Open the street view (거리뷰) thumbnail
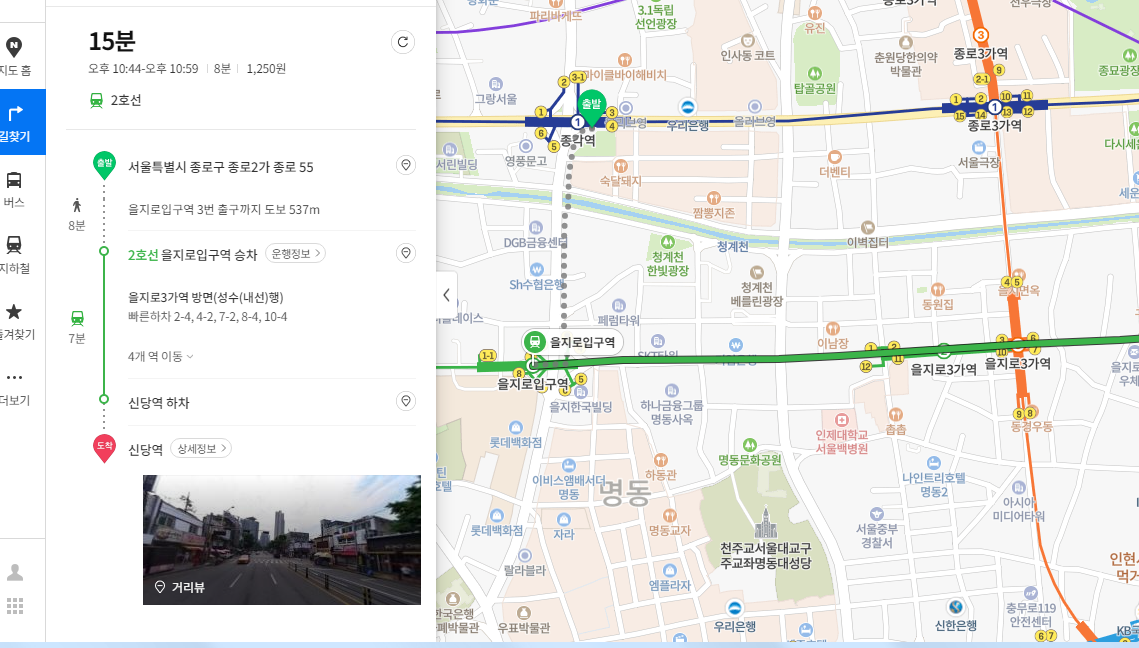1139x648 pixels. (x=282, y=540)
